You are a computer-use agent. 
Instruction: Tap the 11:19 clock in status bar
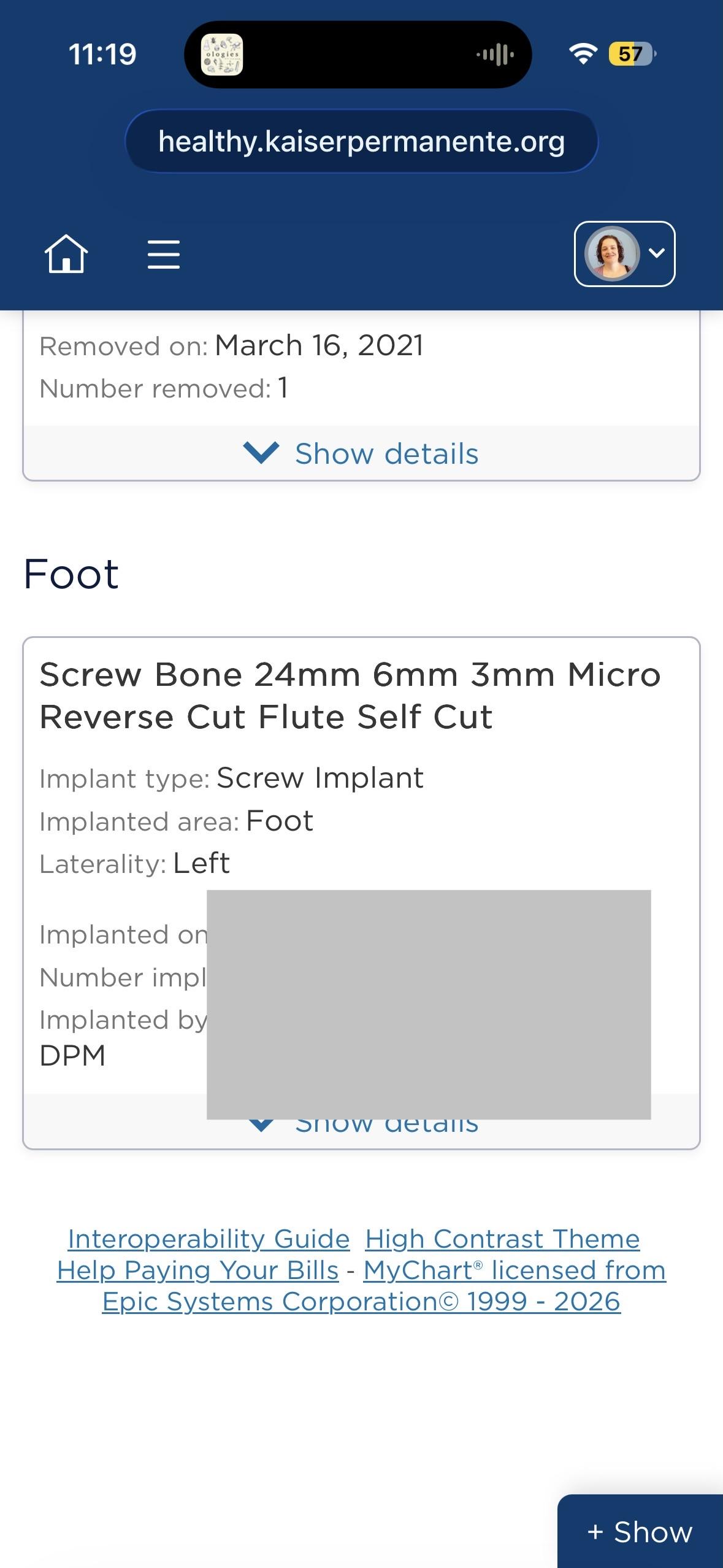pos(102,54)
